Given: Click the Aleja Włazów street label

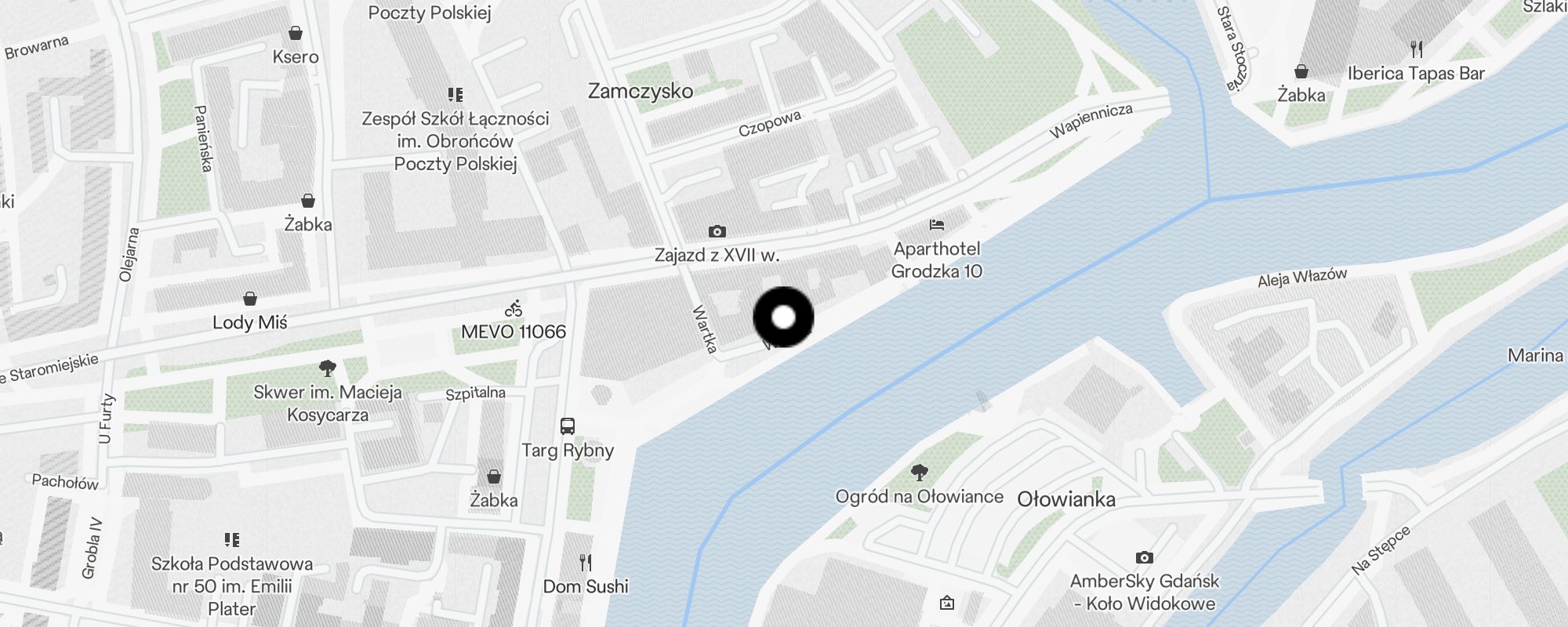Looking at the screenshot, I should (x=1302, y=277).
